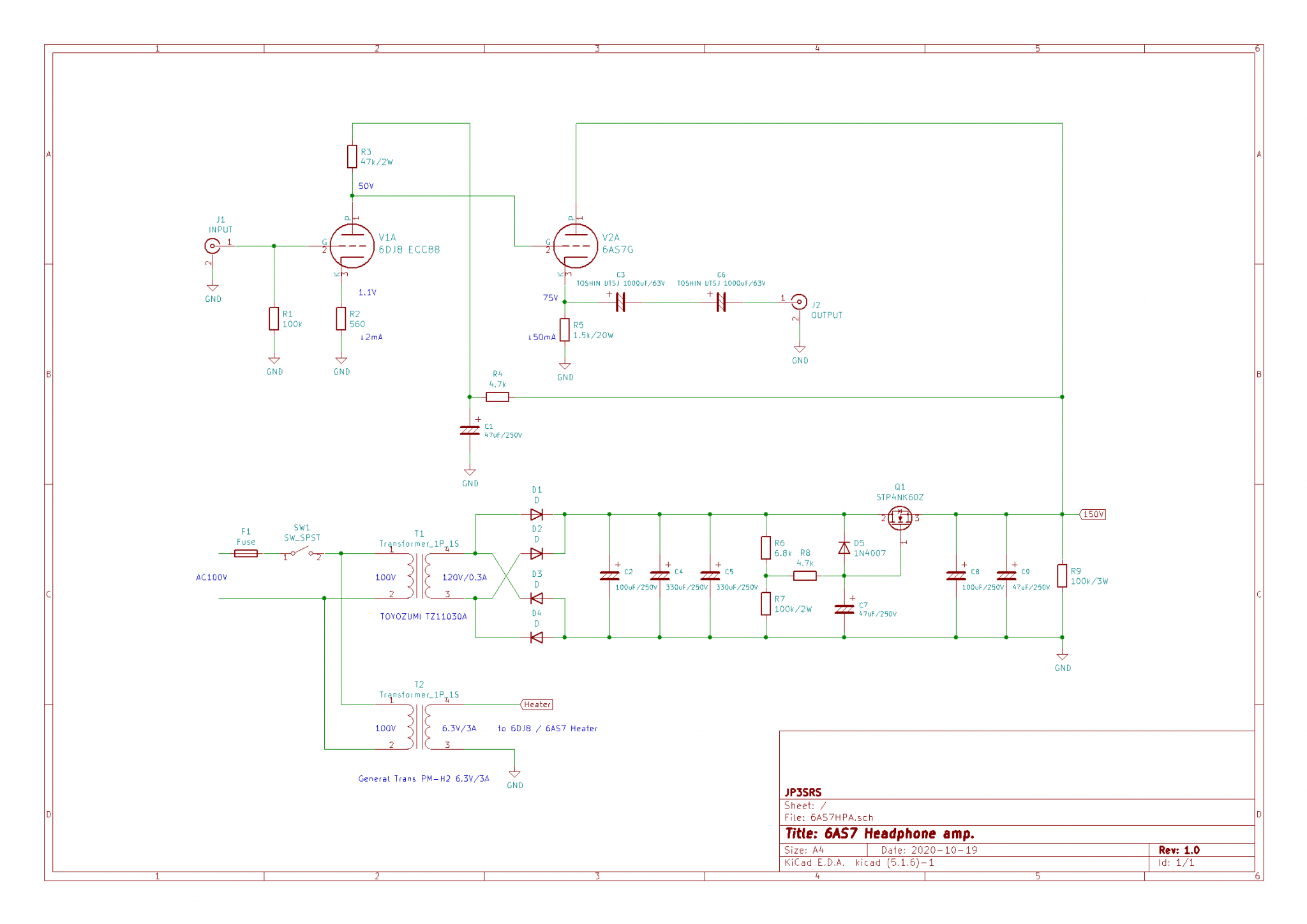This screenshot has height=924, width=1307.
Task: Select the T2 heater transformer symbol
Action: click(419, 727)
